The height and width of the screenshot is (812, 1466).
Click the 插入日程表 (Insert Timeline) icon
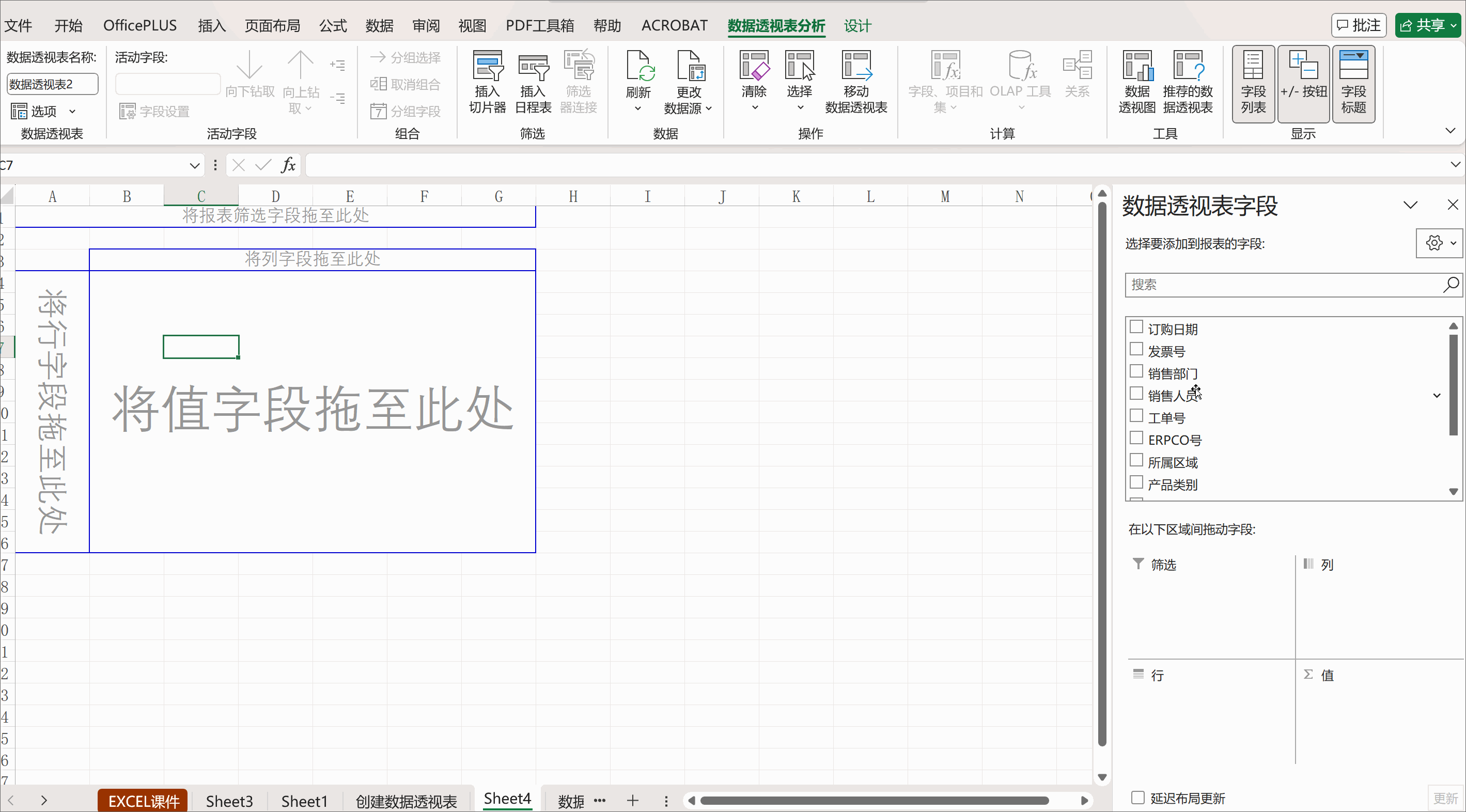[x=533, y=67]
